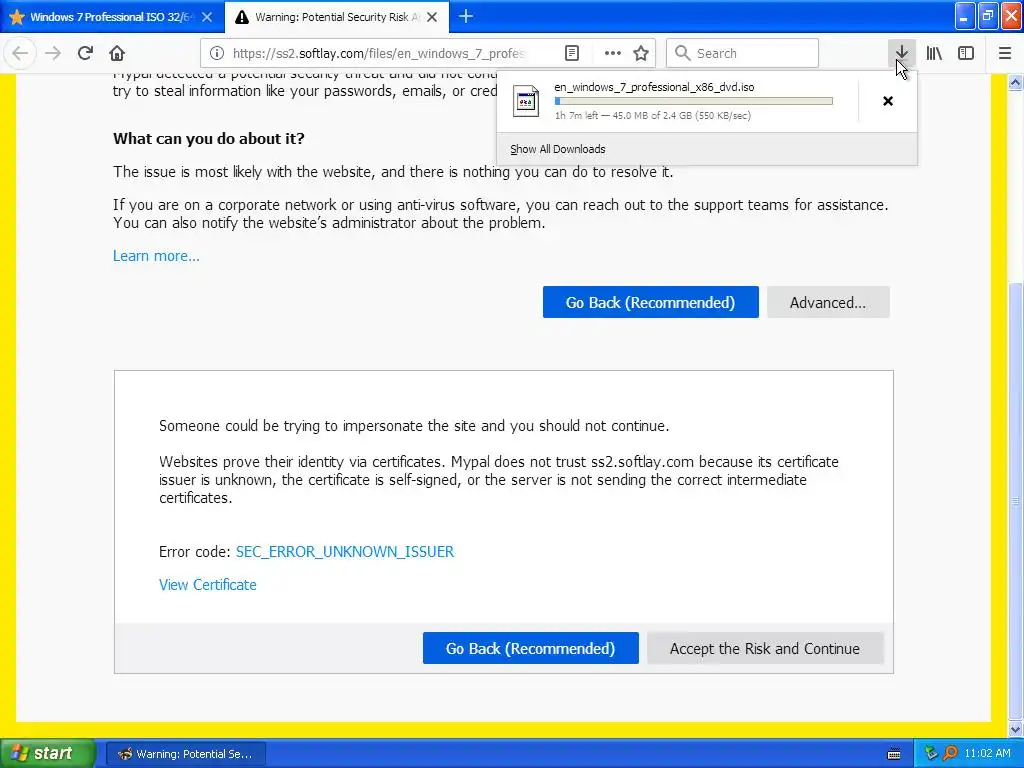Show the sidebars icon
Viewport: 1024px width, 768px height.
(x=966, y=53)
